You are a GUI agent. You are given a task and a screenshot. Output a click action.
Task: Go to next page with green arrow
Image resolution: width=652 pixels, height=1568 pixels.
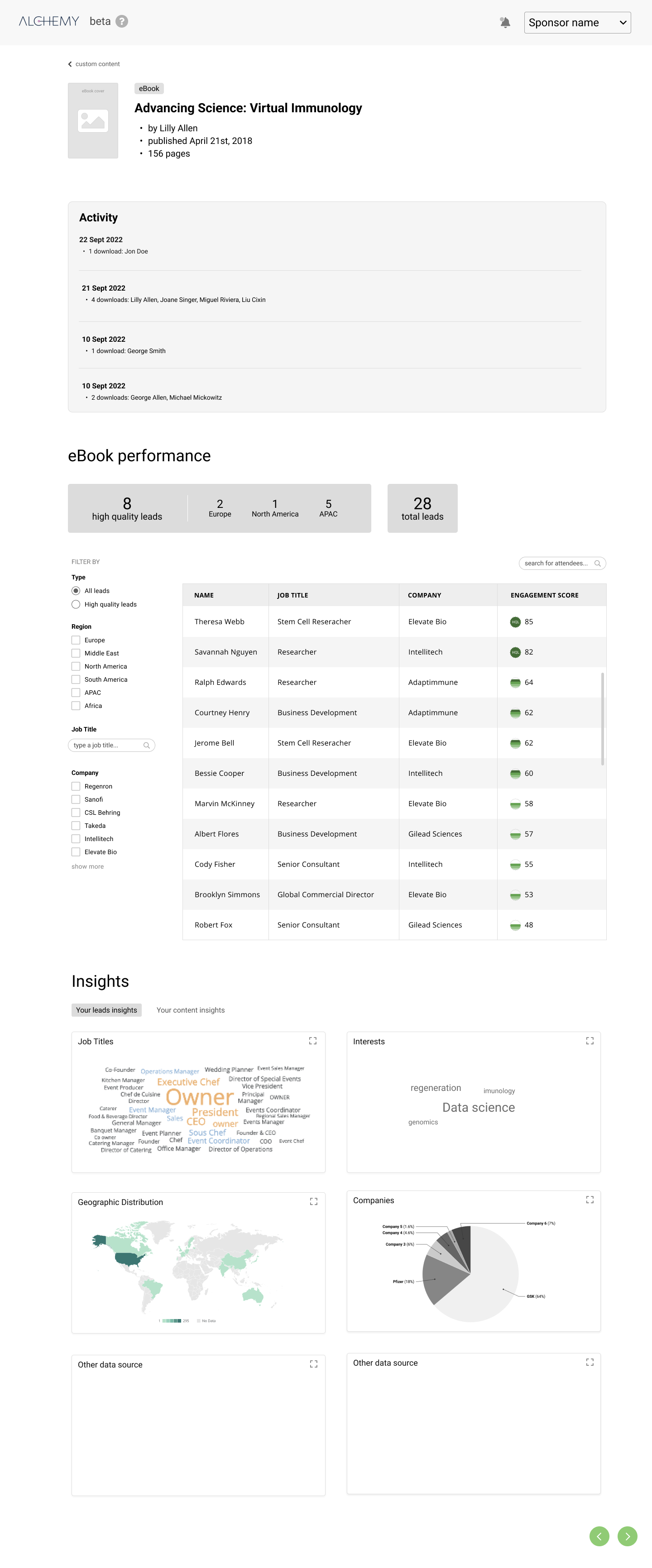(627, 1536)
